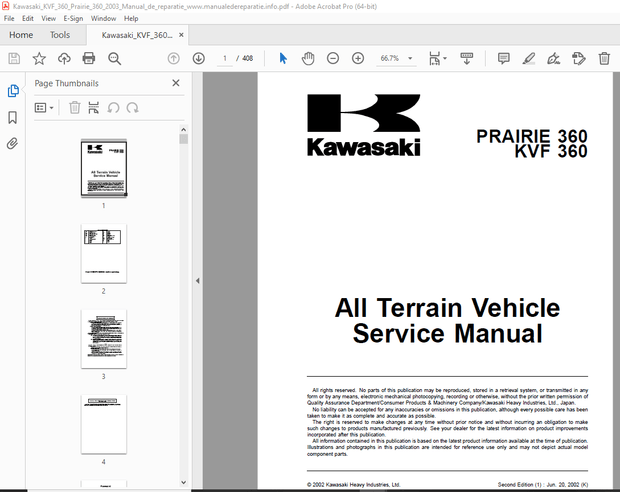Switch to the Home tab
Viewport: 620px width, 492px height.
pos(21,35)
